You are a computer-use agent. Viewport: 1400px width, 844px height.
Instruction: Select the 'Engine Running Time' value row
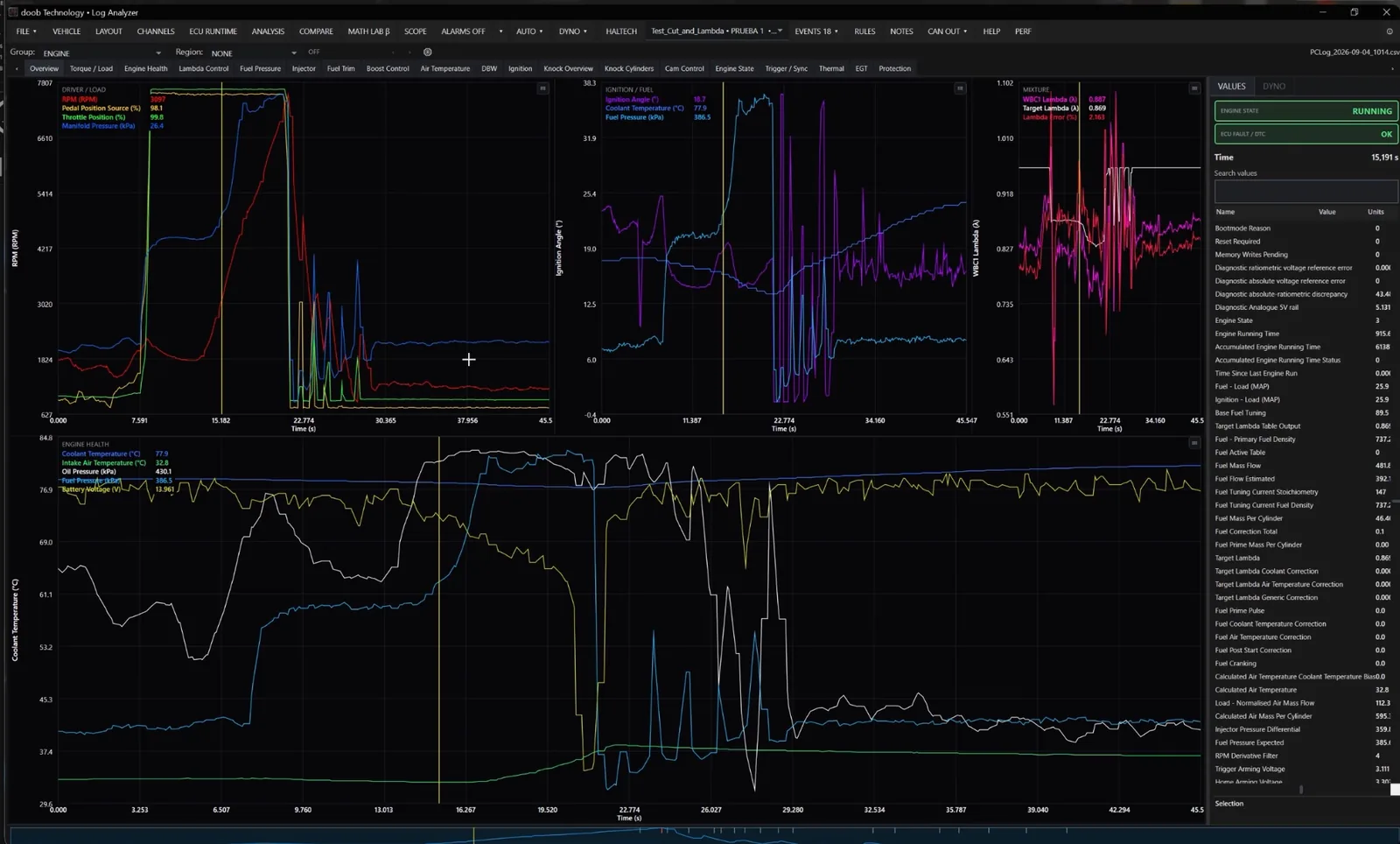(x=1304, y=334)
